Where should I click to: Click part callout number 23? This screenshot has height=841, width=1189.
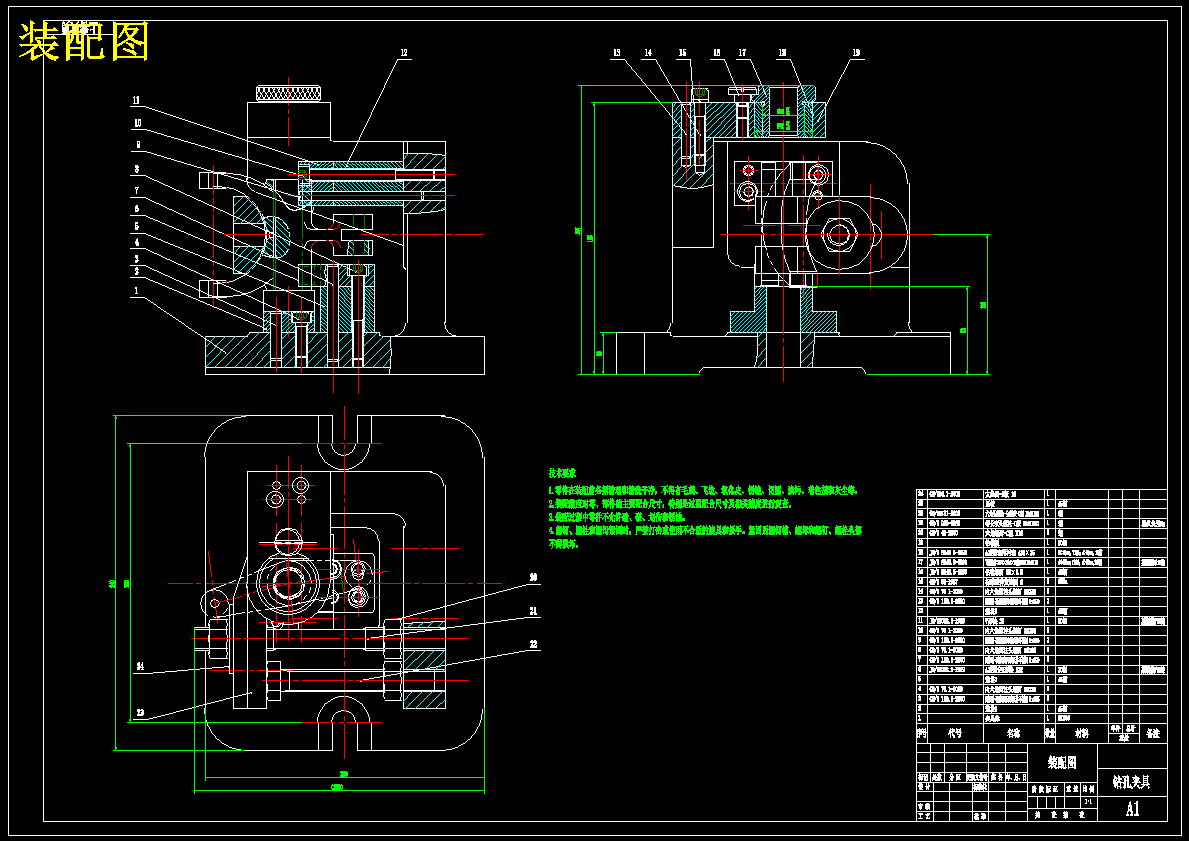click(x=140, y=712)
